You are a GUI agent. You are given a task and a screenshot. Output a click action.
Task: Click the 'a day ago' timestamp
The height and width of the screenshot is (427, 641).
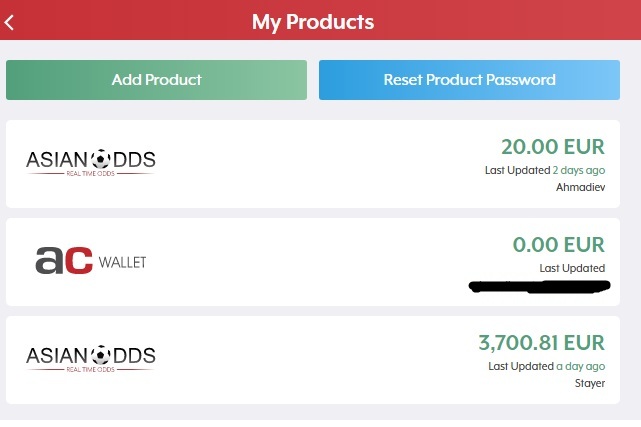pyautogui.click(x=580, y=367)
